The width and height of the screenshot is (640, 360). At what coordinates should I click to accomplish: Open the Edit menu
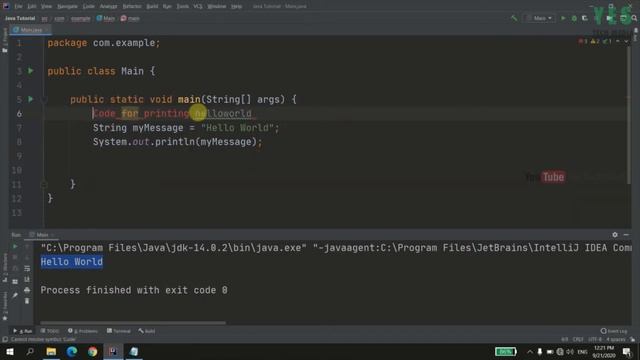pos(32,6)
